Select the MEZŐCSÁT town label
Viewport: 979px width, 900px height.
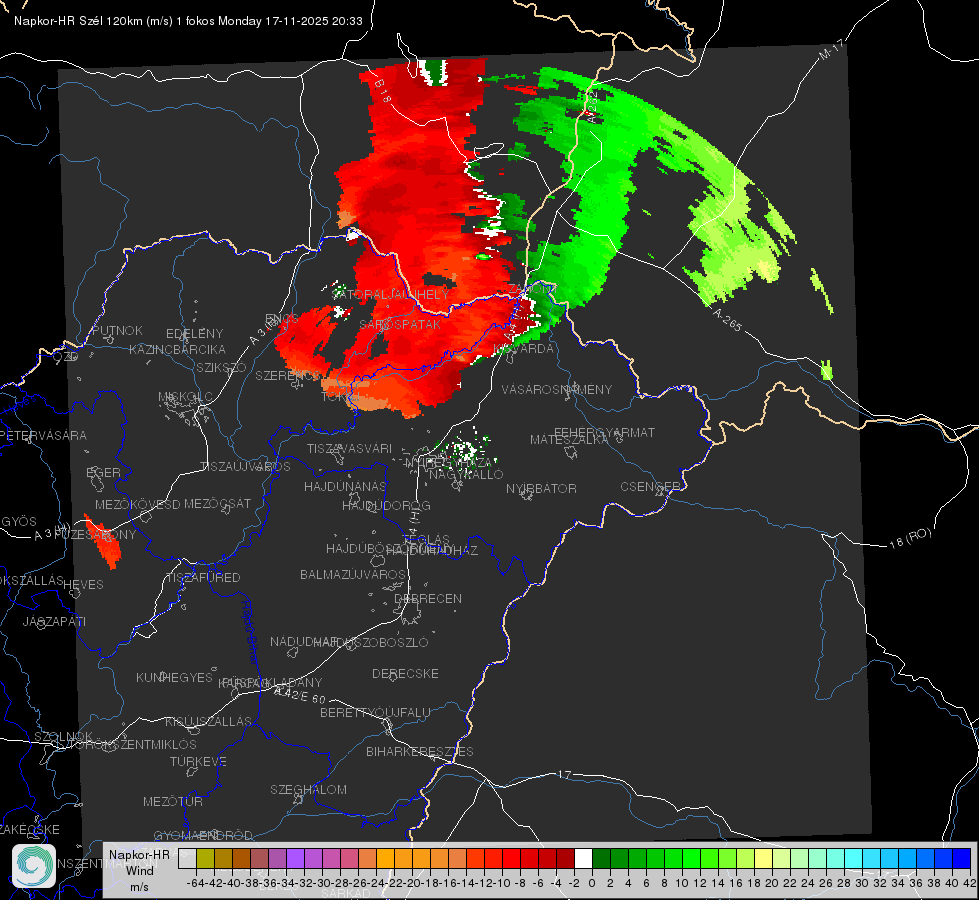[217, 503]
